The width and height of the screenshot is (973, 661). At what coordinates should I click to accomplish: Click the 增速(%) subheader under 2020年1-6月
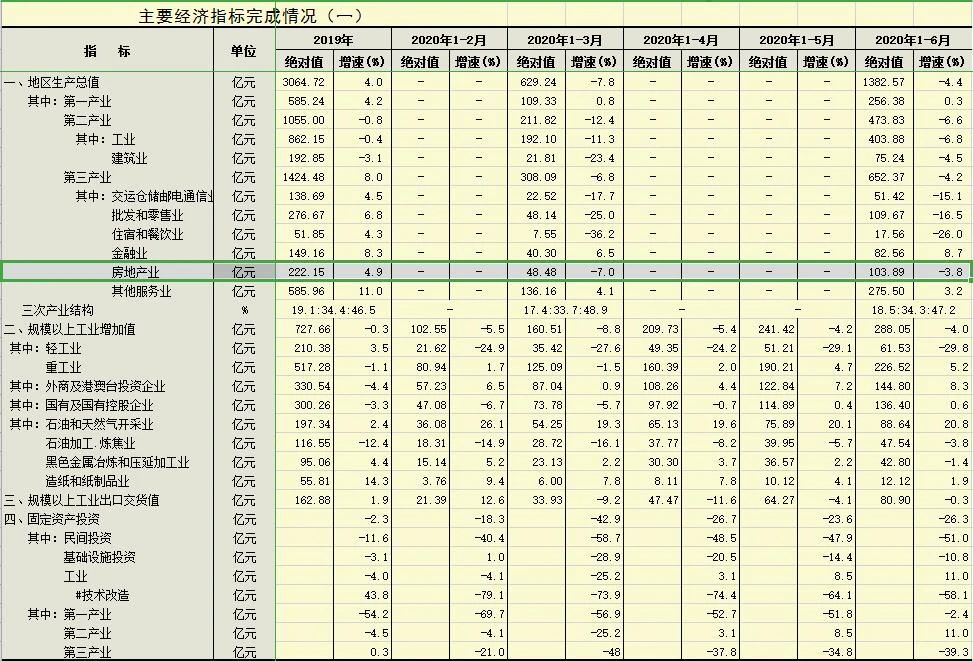tap(942, 62)
